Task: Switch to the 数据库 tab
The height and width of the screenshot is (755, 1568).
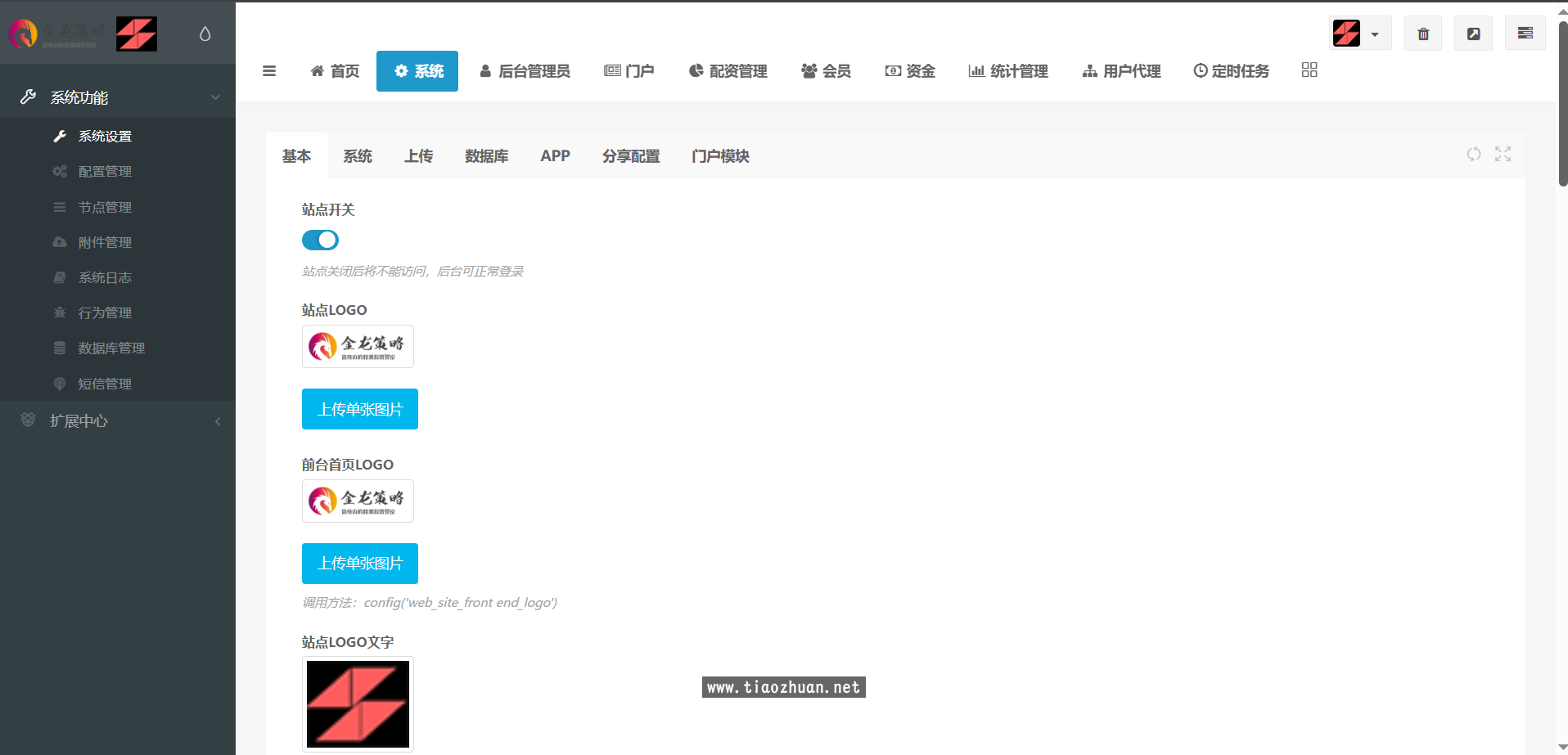Action: click(x=486, y=156)
